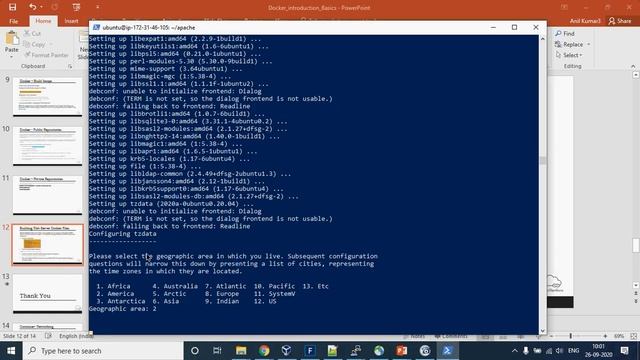Open the clock and date flyout

tap(598, 351)
